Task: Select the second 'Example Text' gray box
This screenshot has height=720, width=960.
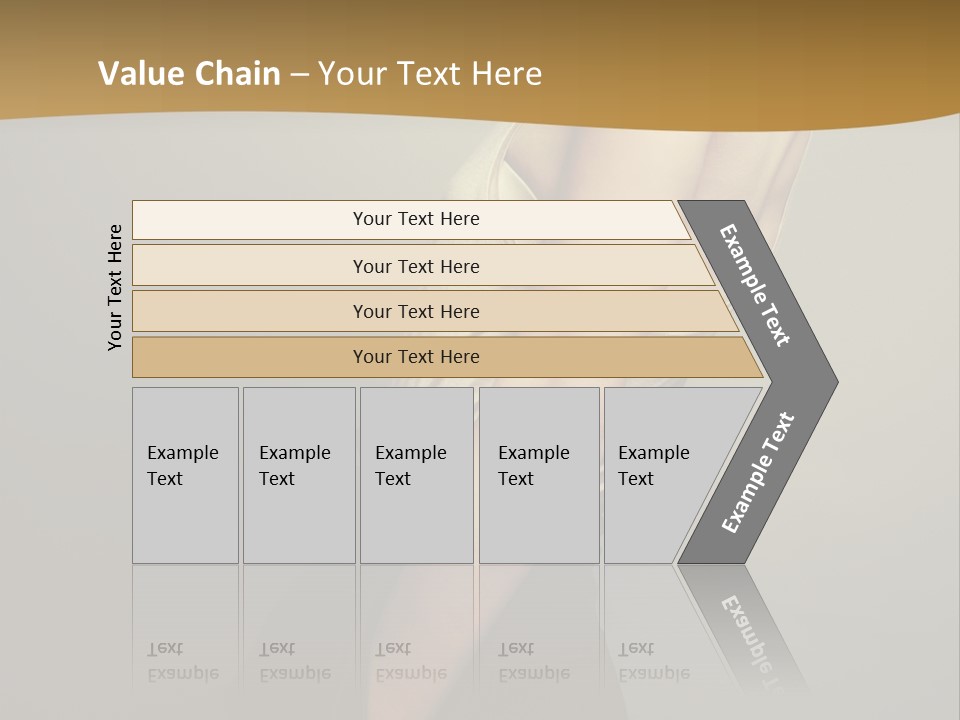Action: 298,475
